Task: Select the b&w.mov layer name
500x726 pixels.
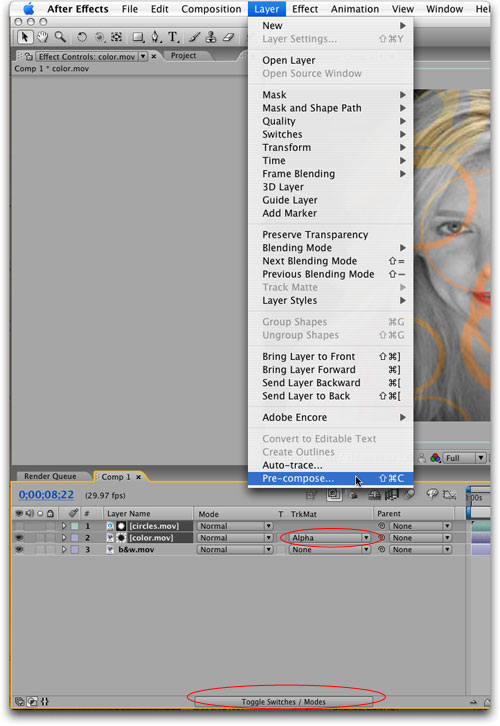Action: coord(136,550)
